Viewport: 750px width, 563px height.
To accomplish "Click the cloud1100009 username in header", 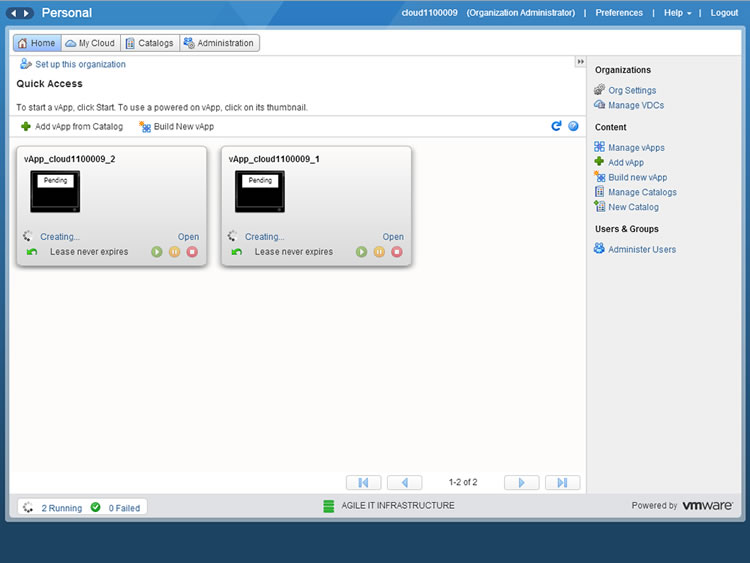I will [430, 13].
